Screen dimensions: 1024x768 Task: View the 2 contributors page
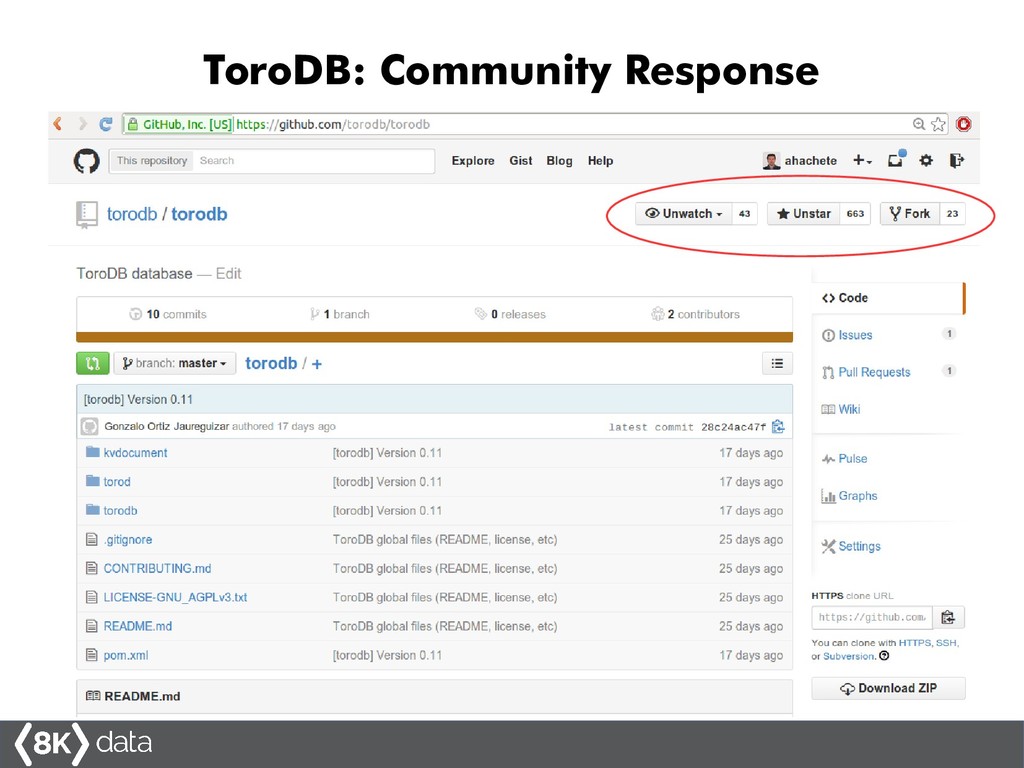696,314
